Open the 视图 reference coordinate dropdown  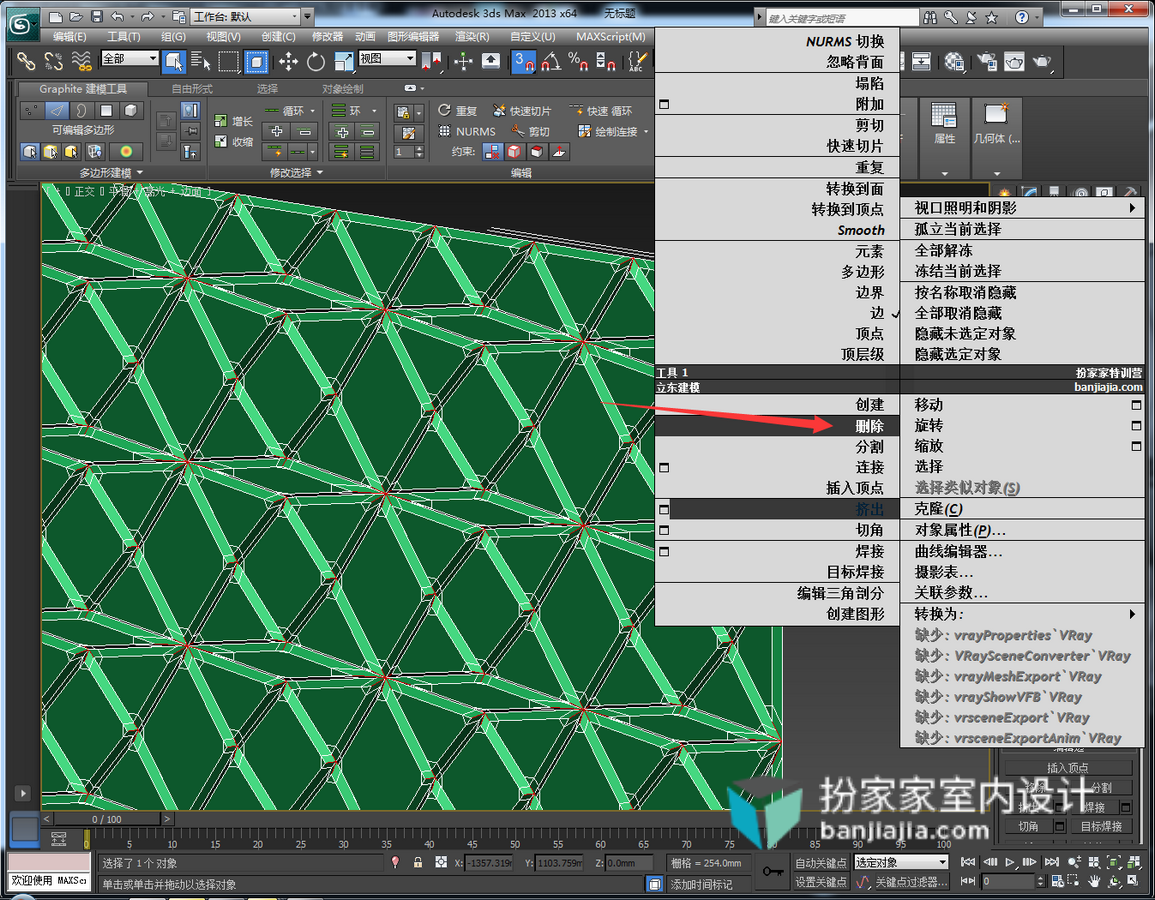point(387,58)
